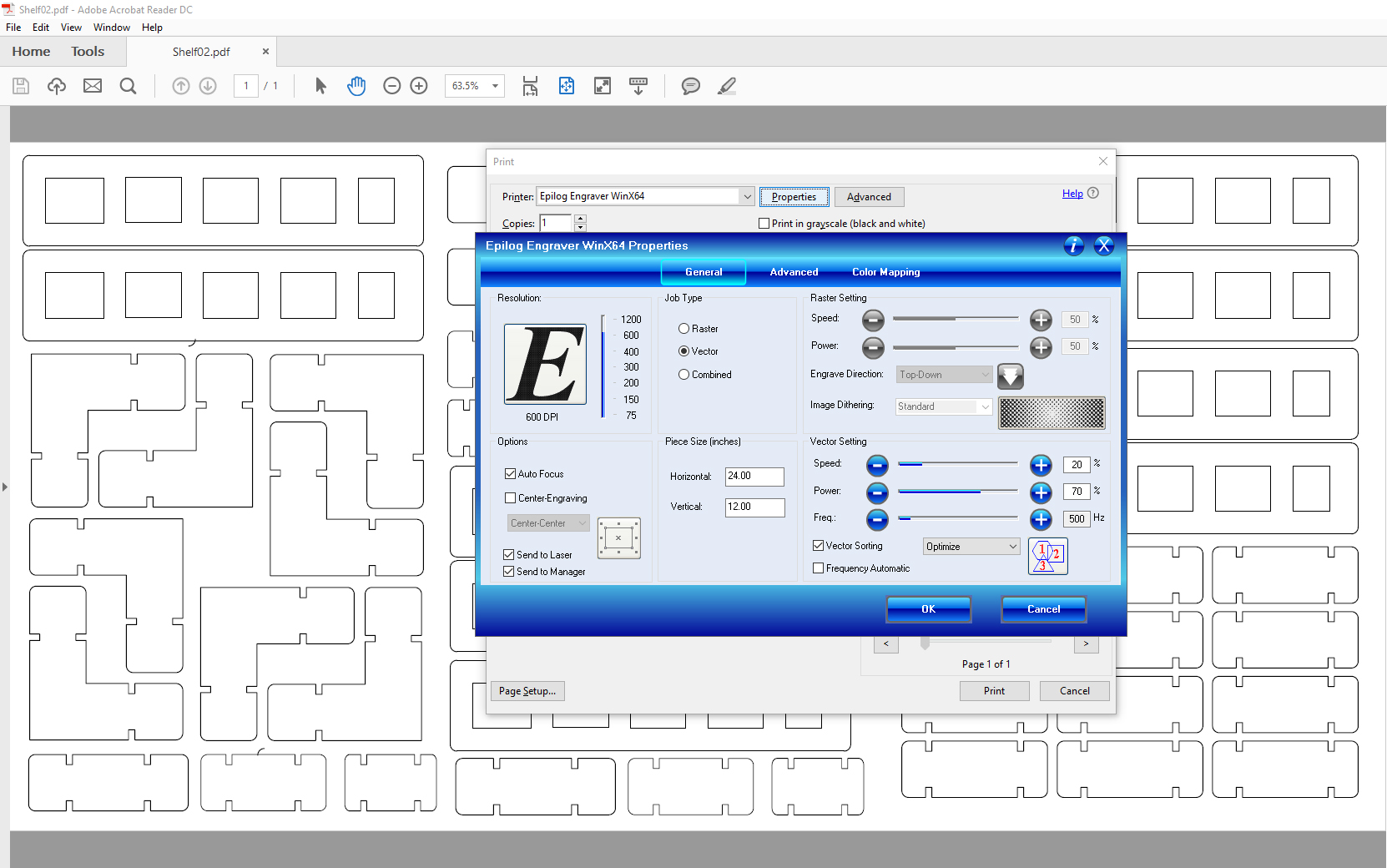Open the Help link in Print dialog
1387x868 pixels.
[1072, 194]
